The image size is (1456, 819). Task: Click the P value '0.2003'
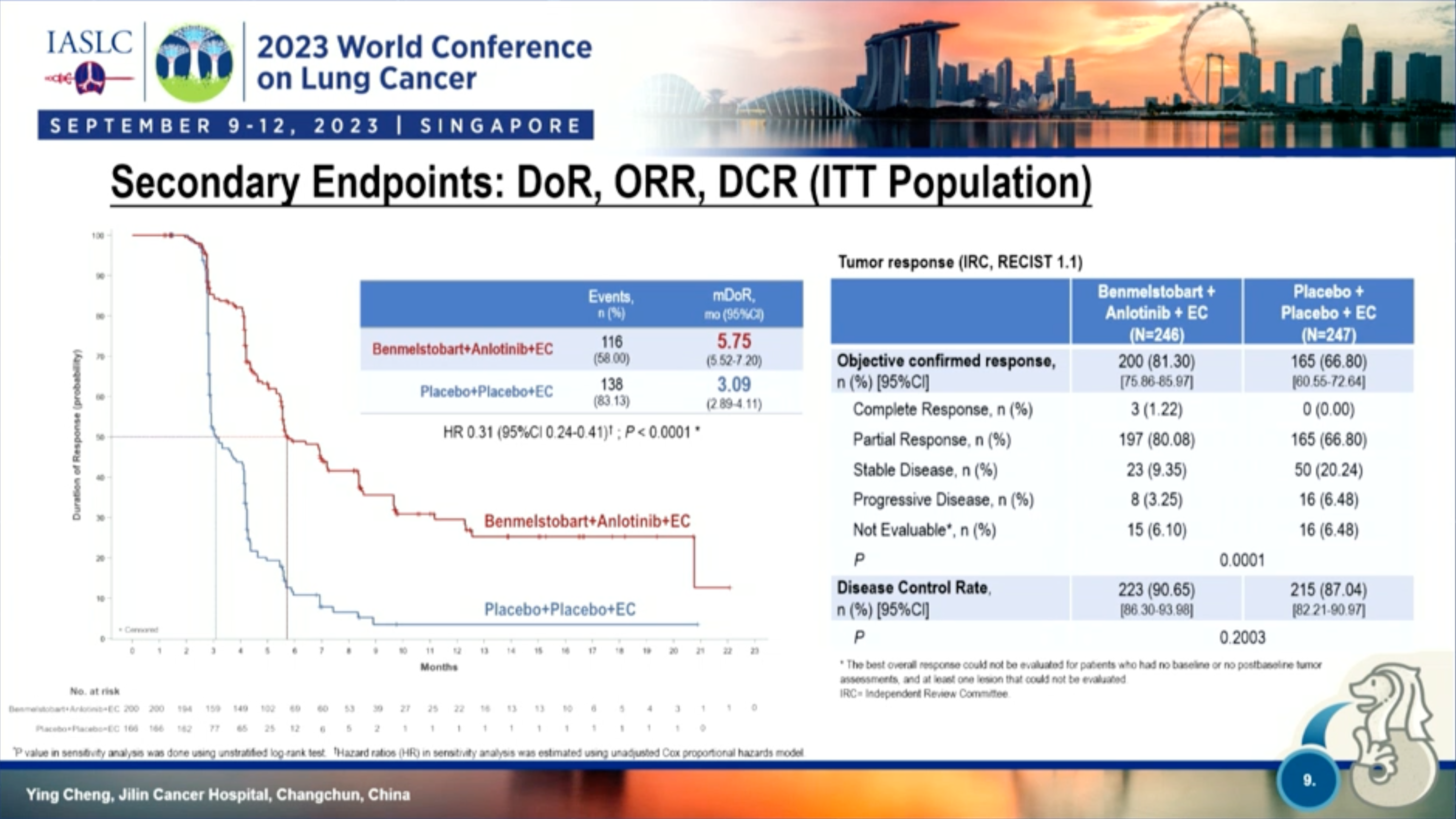1242,637
